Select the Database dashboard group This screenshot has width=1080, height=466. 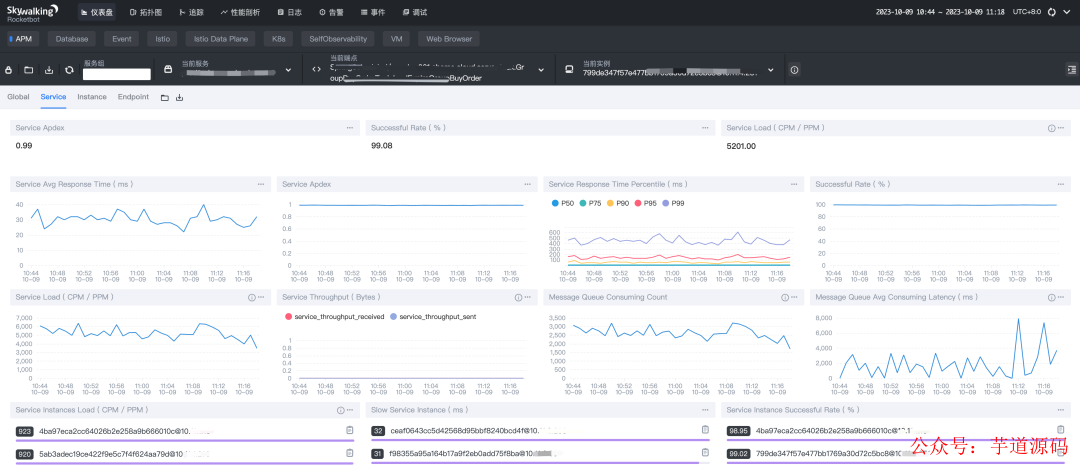(x=72, y=39)
